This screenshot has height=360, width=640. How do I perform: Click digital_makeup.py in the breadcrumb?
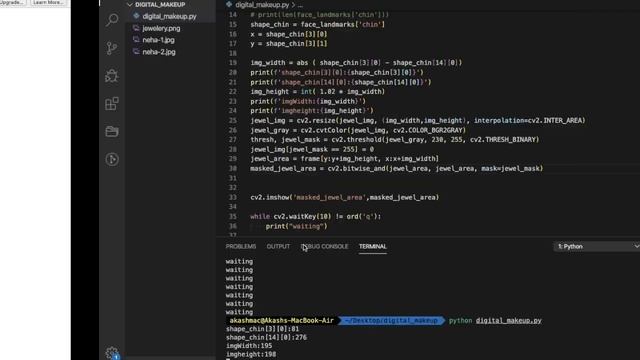click(262, 5)
